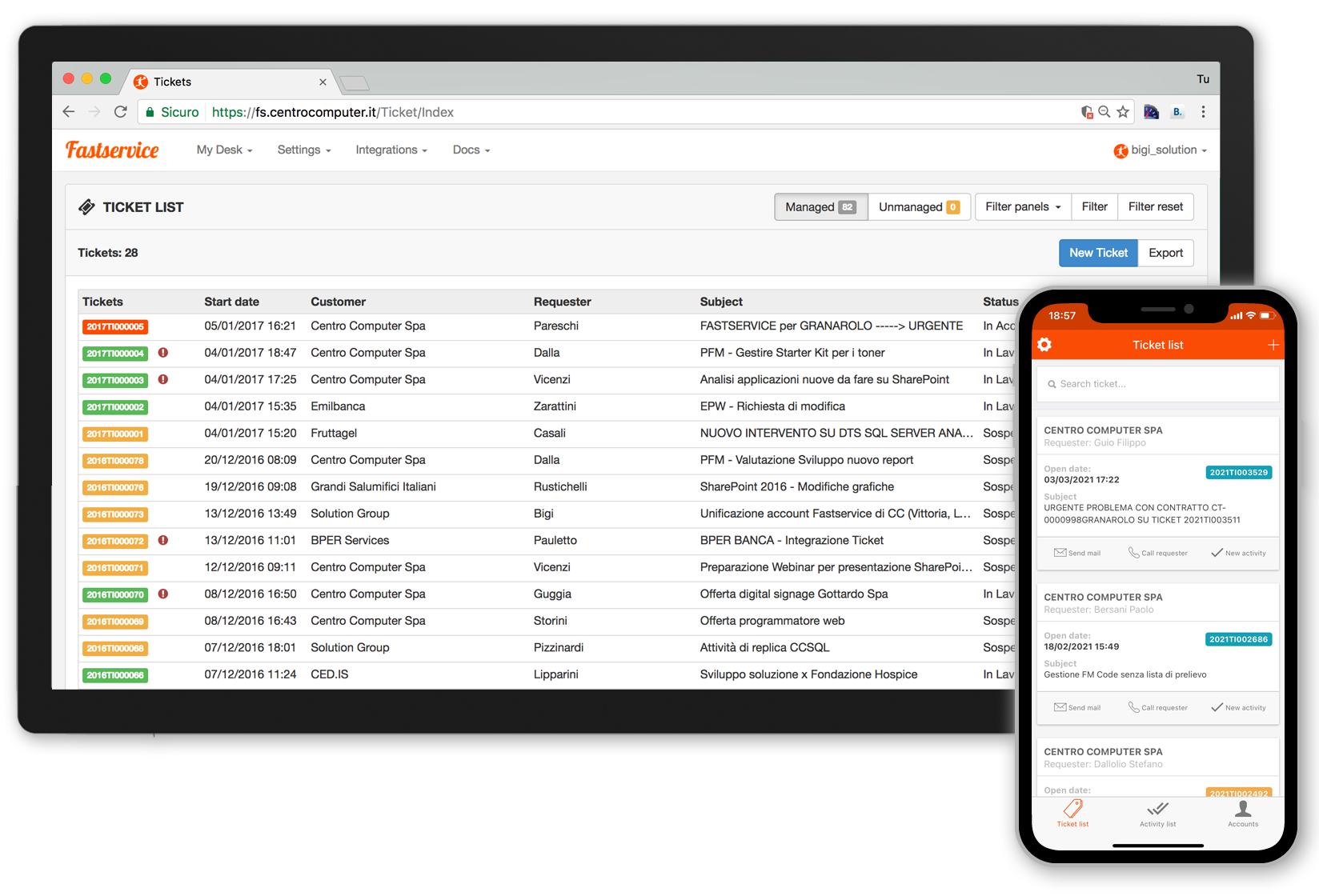Open the Integrations dropdown menu
This screenshot has height=896, width=1319.
[391, 150]
